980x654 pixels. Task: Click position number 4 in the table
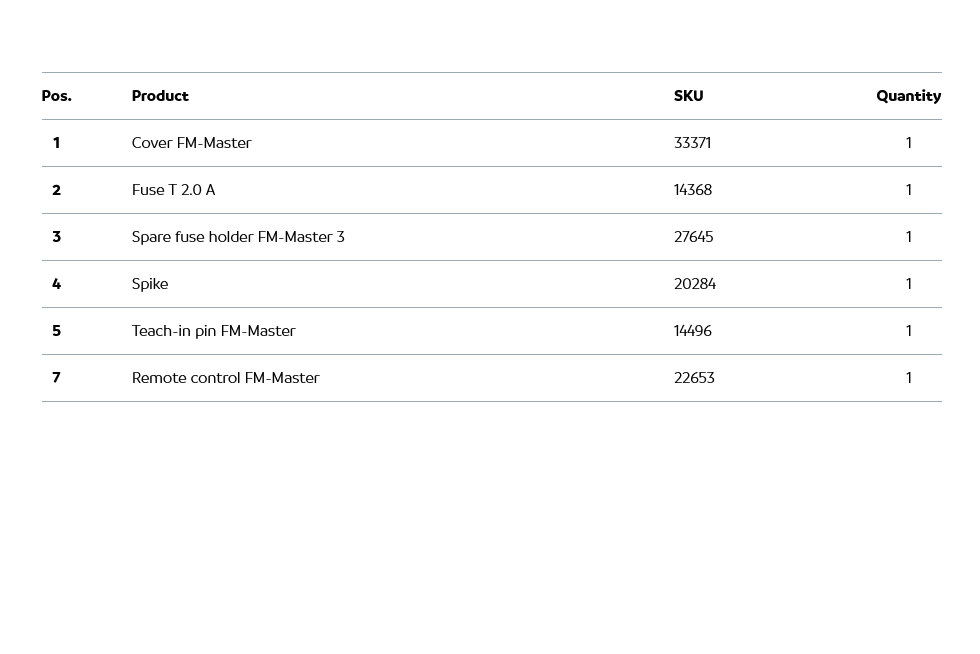tap(56, 284)
